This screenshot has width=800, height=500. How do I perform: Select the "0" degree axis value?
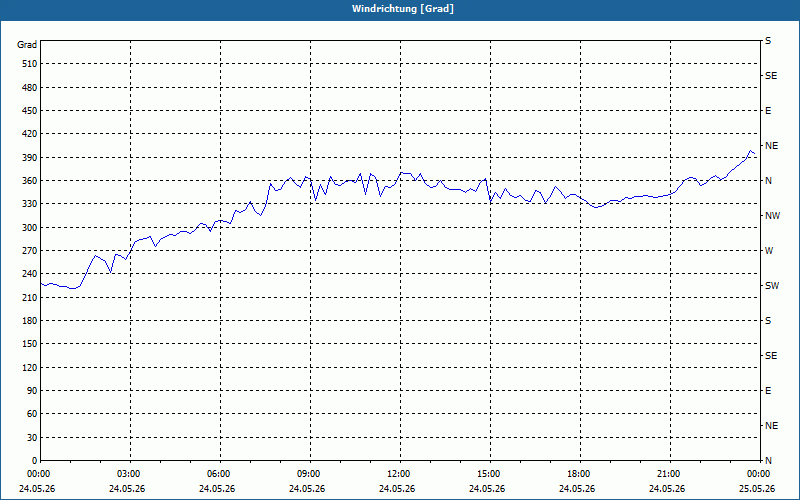(35, 461)
